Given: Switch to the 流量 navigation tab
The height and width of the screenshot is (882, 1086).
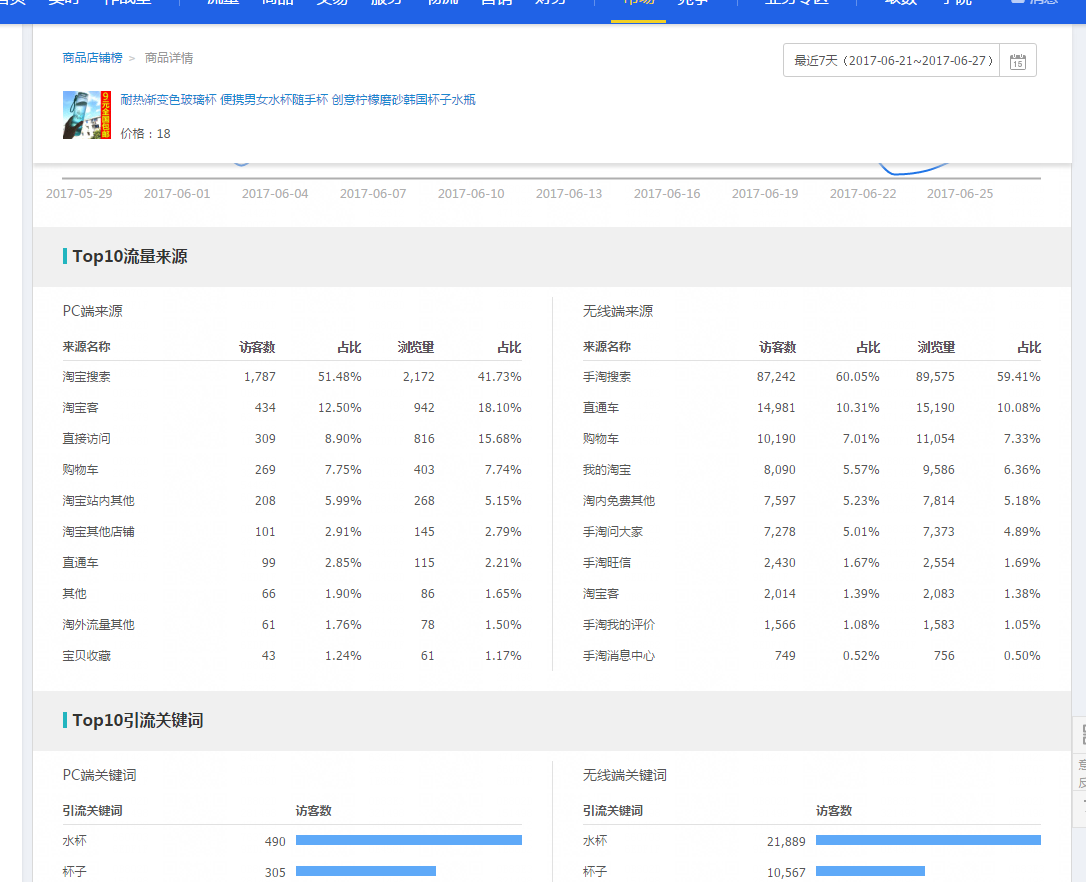Looking at the screenshot, I should (222, 4).
